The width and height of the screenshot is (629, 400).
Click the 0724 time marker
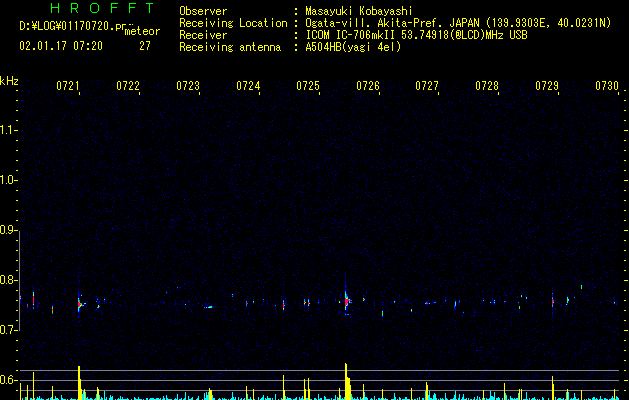[x=248, y=86]
